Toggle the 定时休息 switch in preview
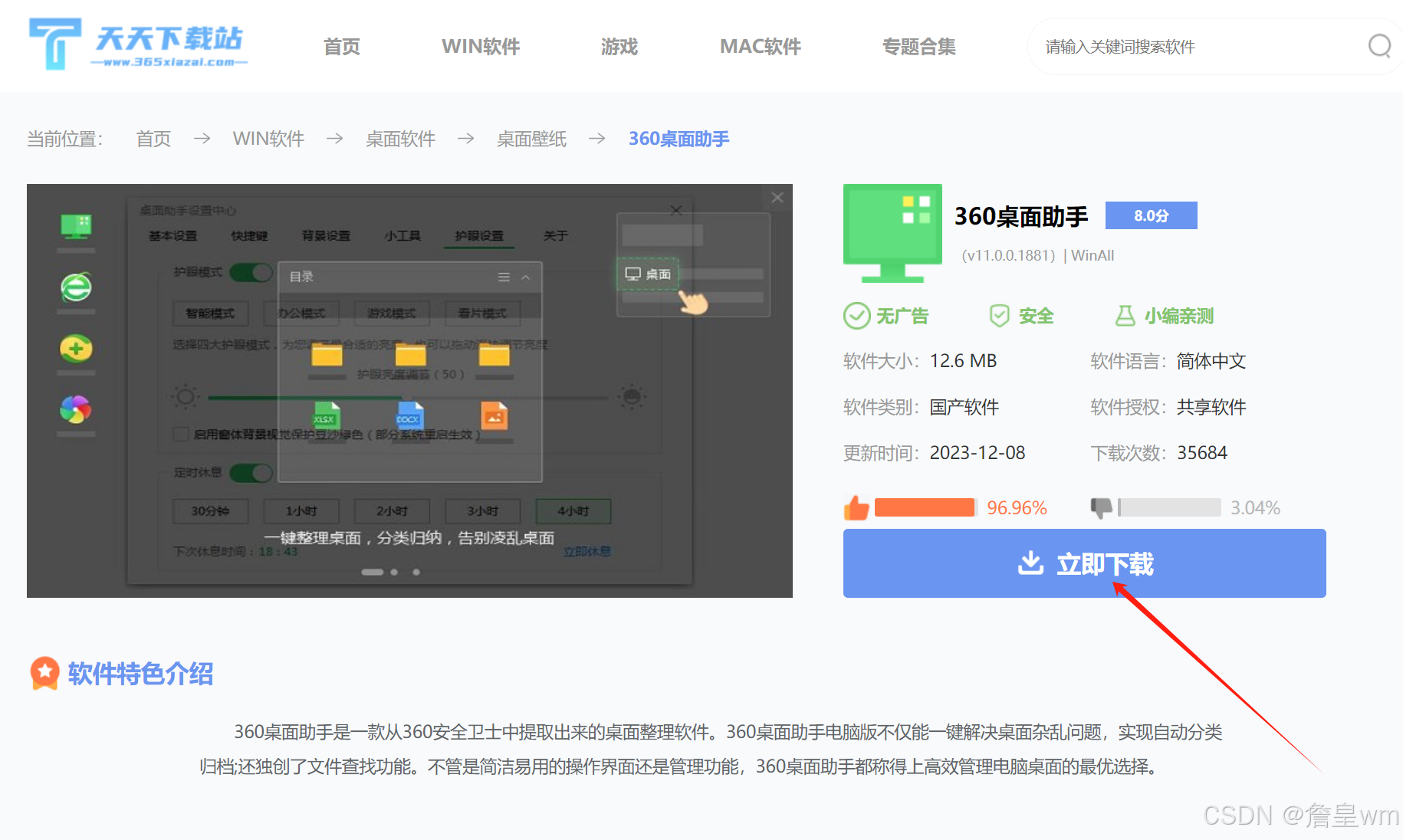This screenshot has width=1403, height=840. tap(251, 473)
